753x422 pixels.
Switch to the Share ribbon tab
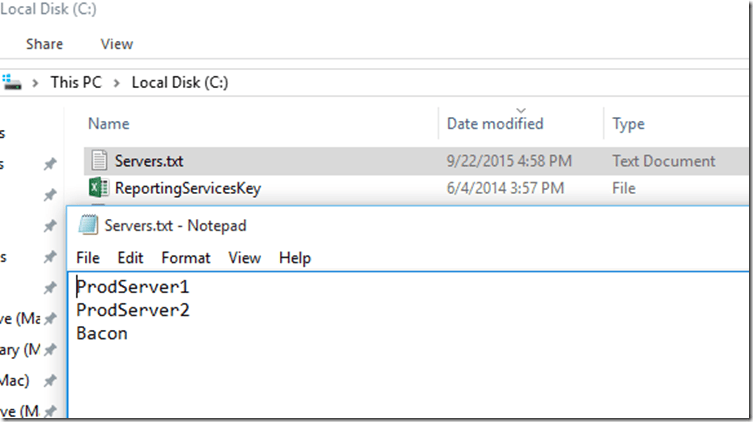pos(44,44)
